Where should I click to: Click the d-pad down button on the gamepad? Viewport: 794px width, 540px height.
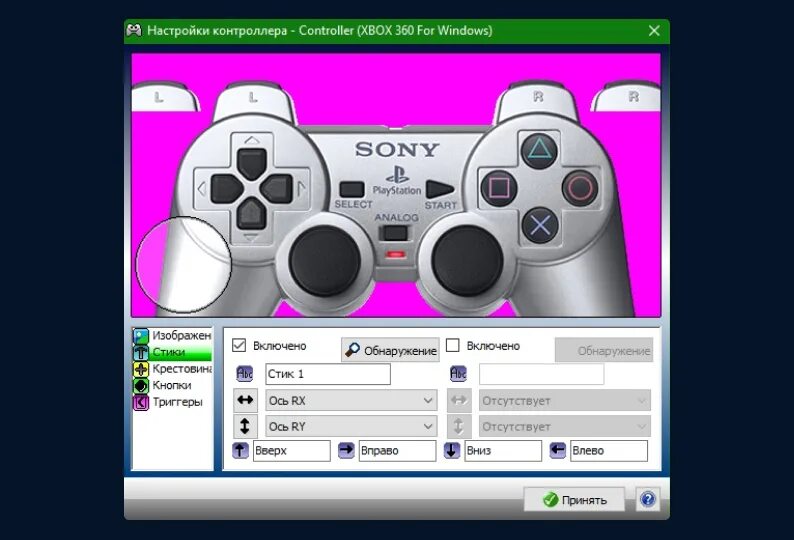click(251, 214)
